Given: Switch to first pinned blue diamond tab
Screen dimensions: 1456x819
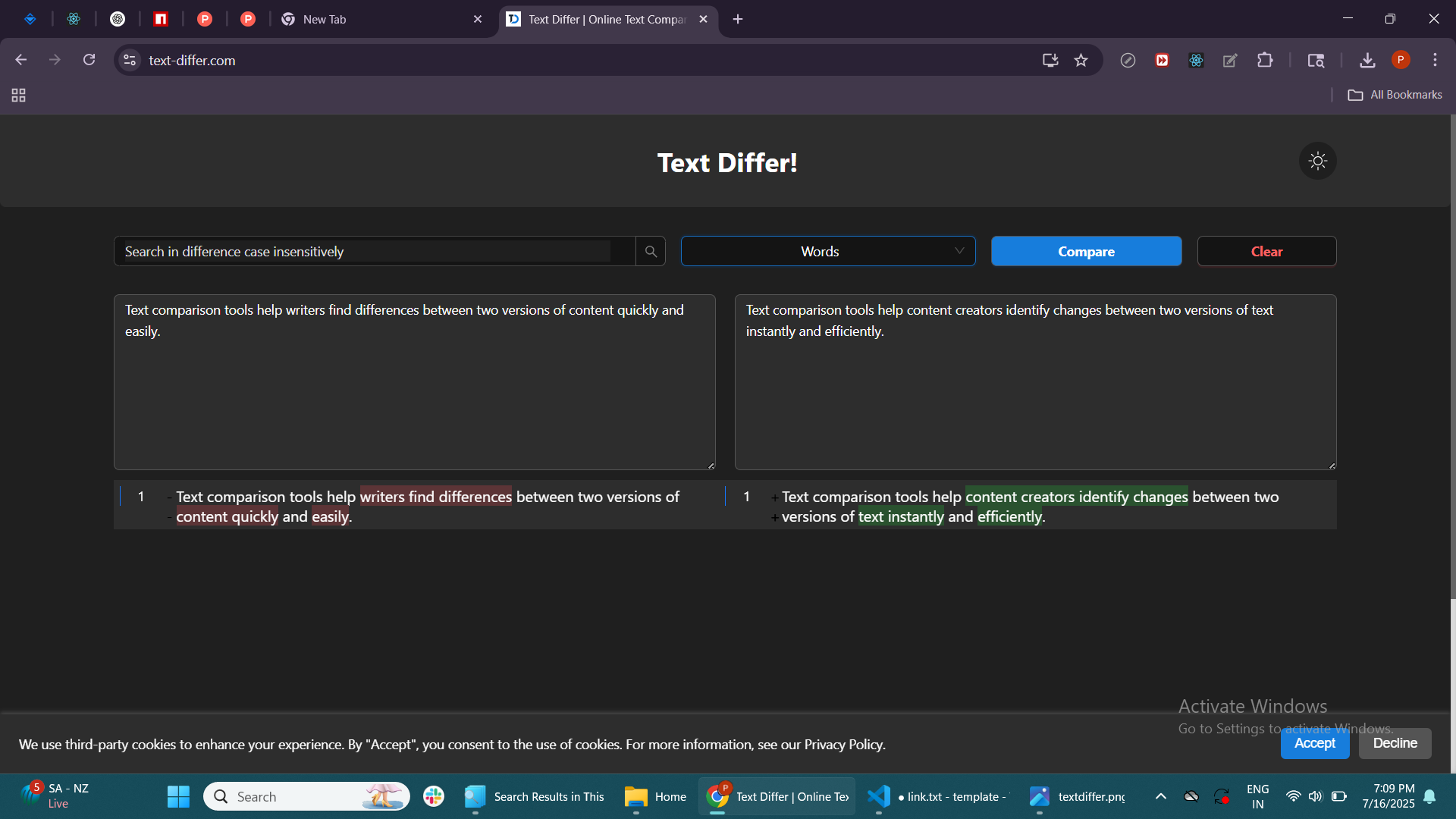Looking at the screenshot, I should (x=30, y=19).
